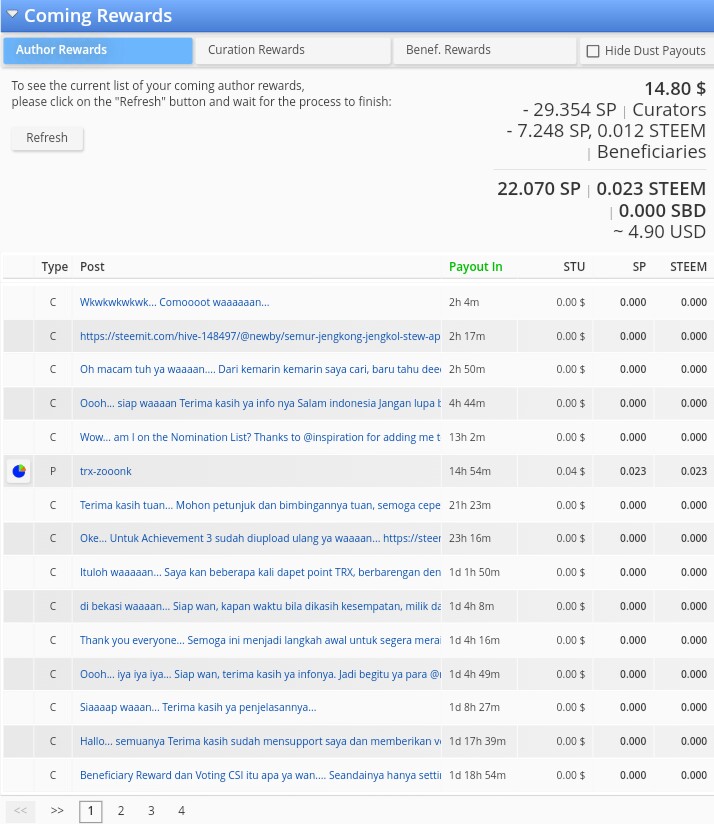714x824 pixels.
Task: Select page 1 in pagination
Action: coord(90,811)
